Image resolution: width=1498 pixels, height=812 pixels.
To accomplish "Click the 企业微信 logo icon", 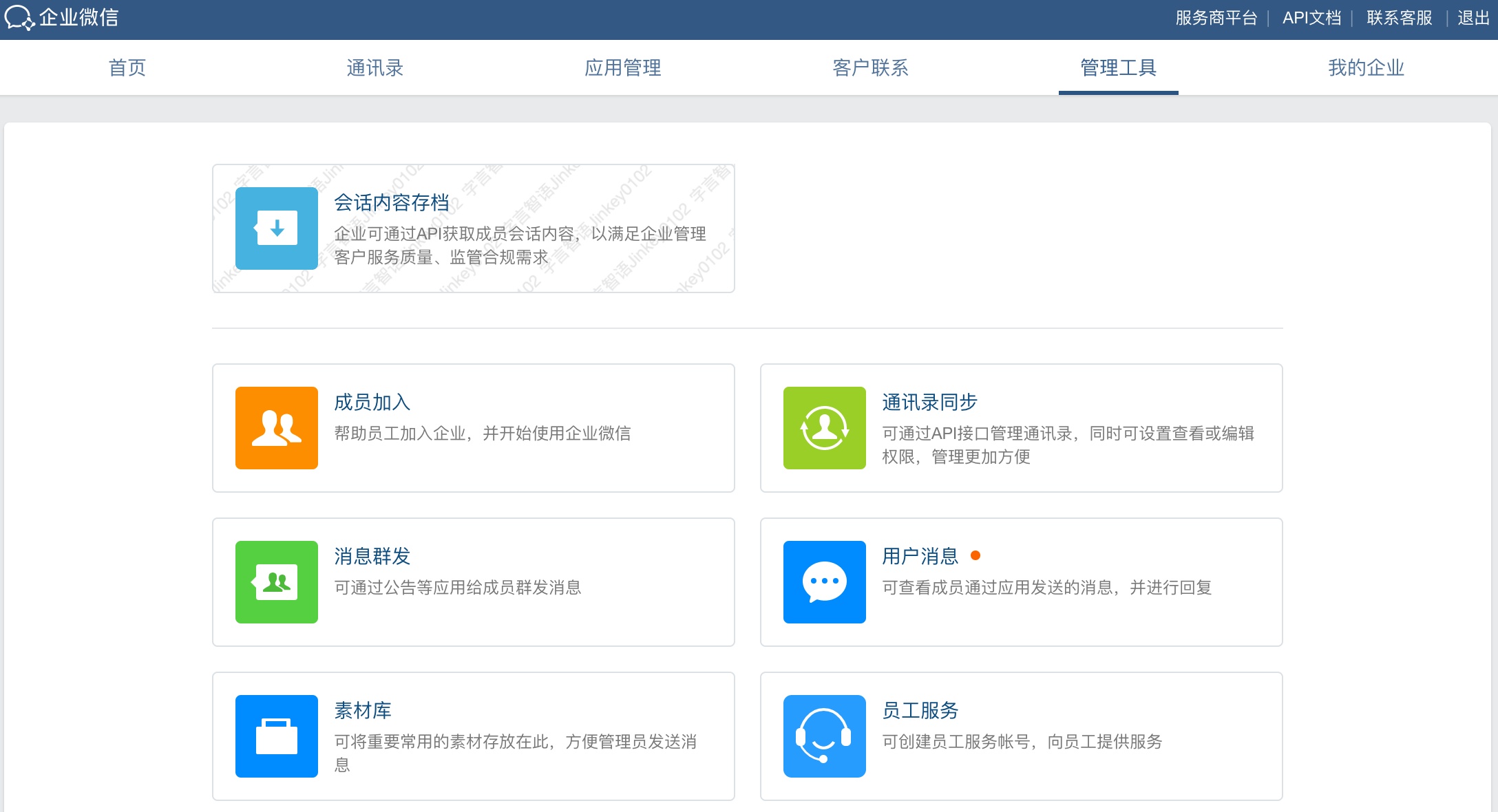I will coord(19,18).
